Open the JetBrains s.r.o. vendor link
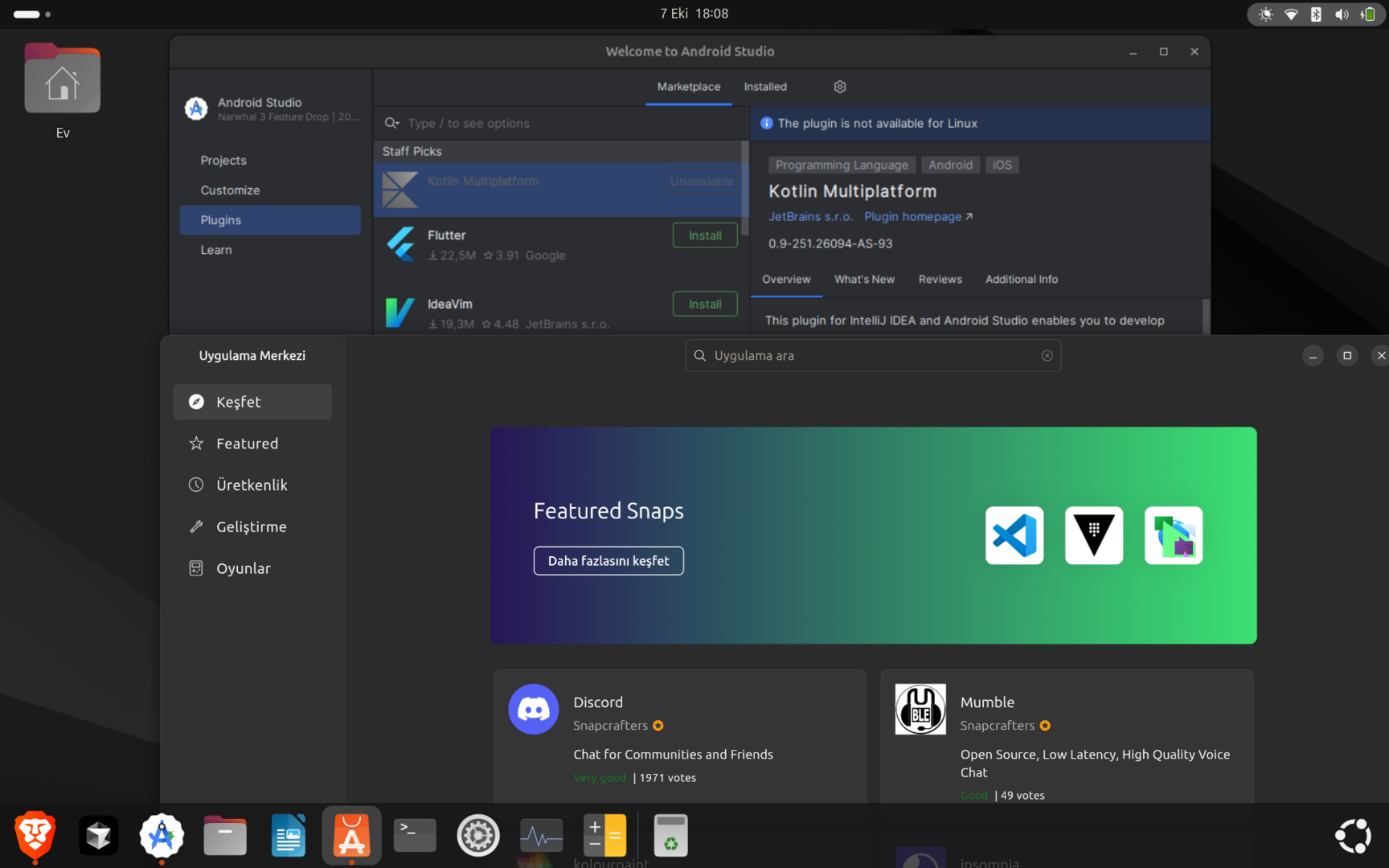The width and height of the screenshot is (1389, 868). click(810, 217)
